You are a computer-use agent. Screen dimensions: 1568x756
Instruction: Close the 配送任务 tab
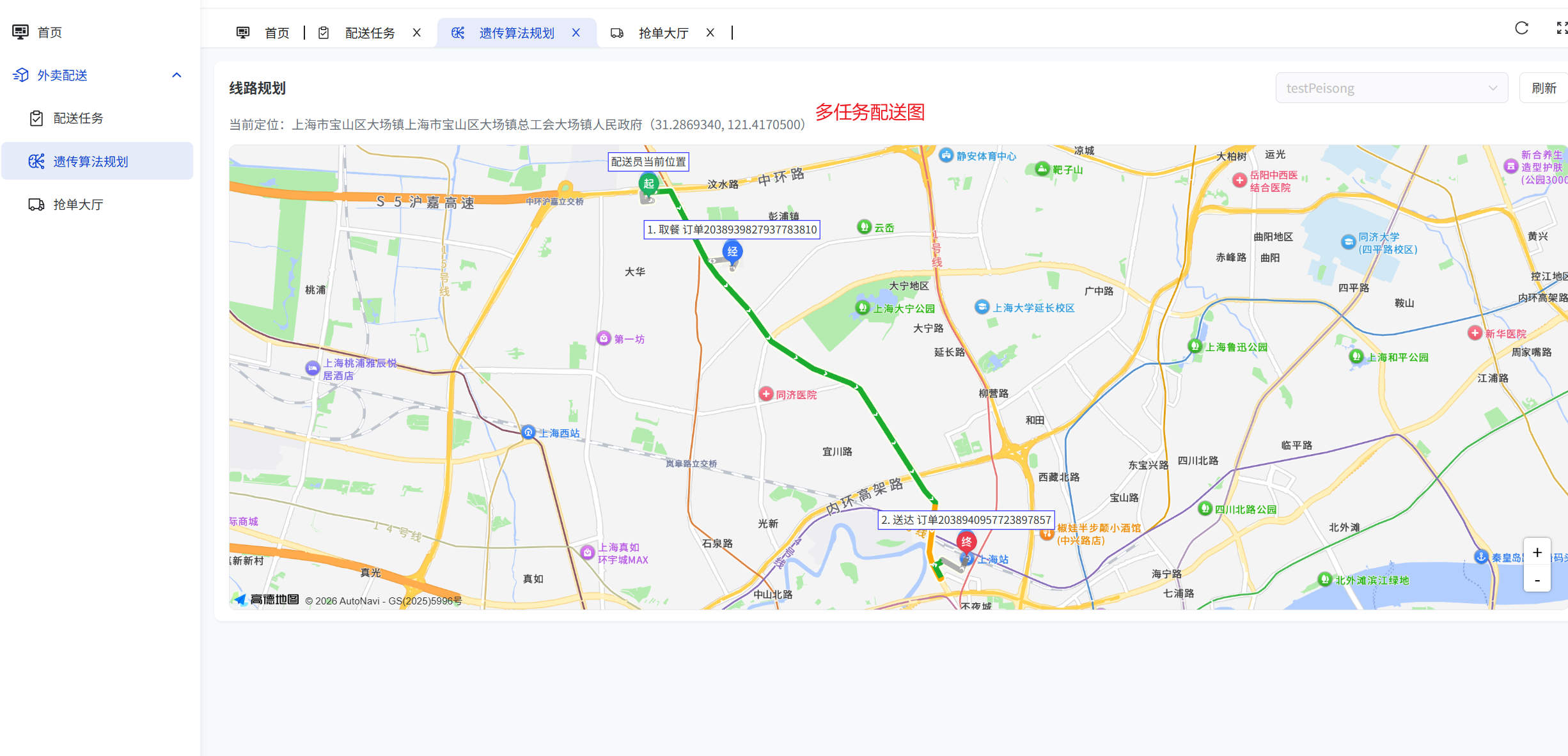tap(417, 33)
